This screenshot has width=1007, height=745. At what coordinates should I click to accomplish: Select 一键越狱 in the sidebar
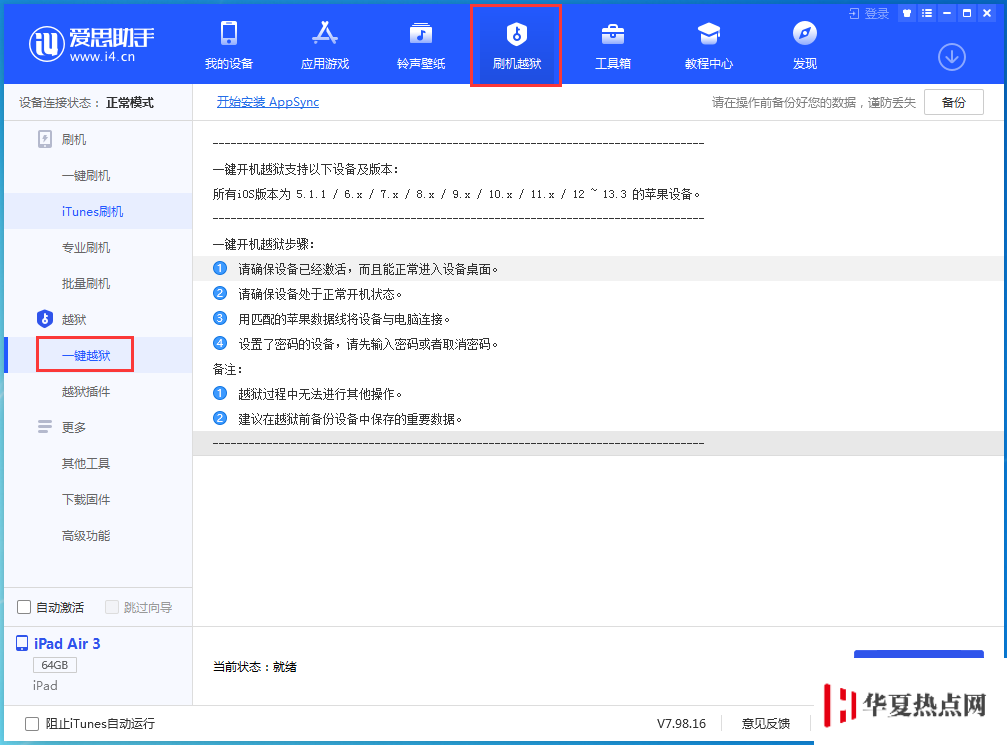[86, 355]
